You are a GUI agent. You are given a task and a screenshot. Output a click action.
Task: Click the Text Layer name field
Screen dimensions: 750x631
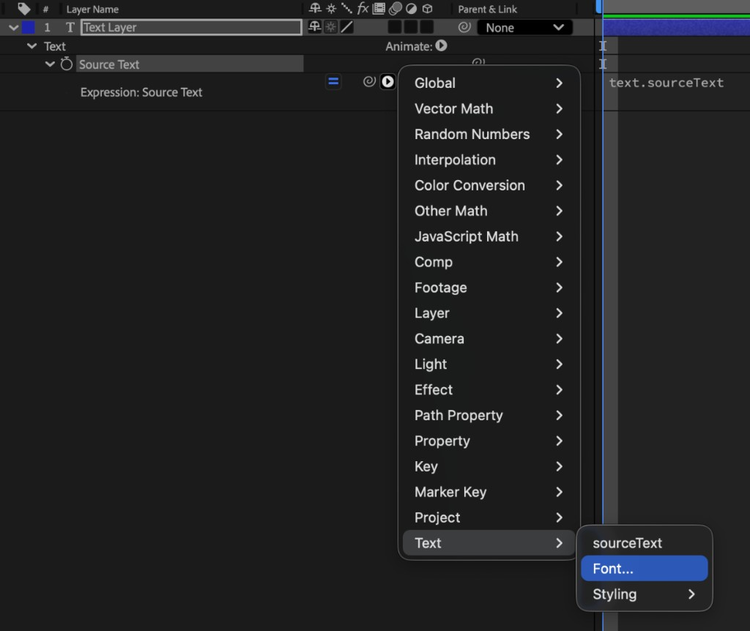(191, 27)
